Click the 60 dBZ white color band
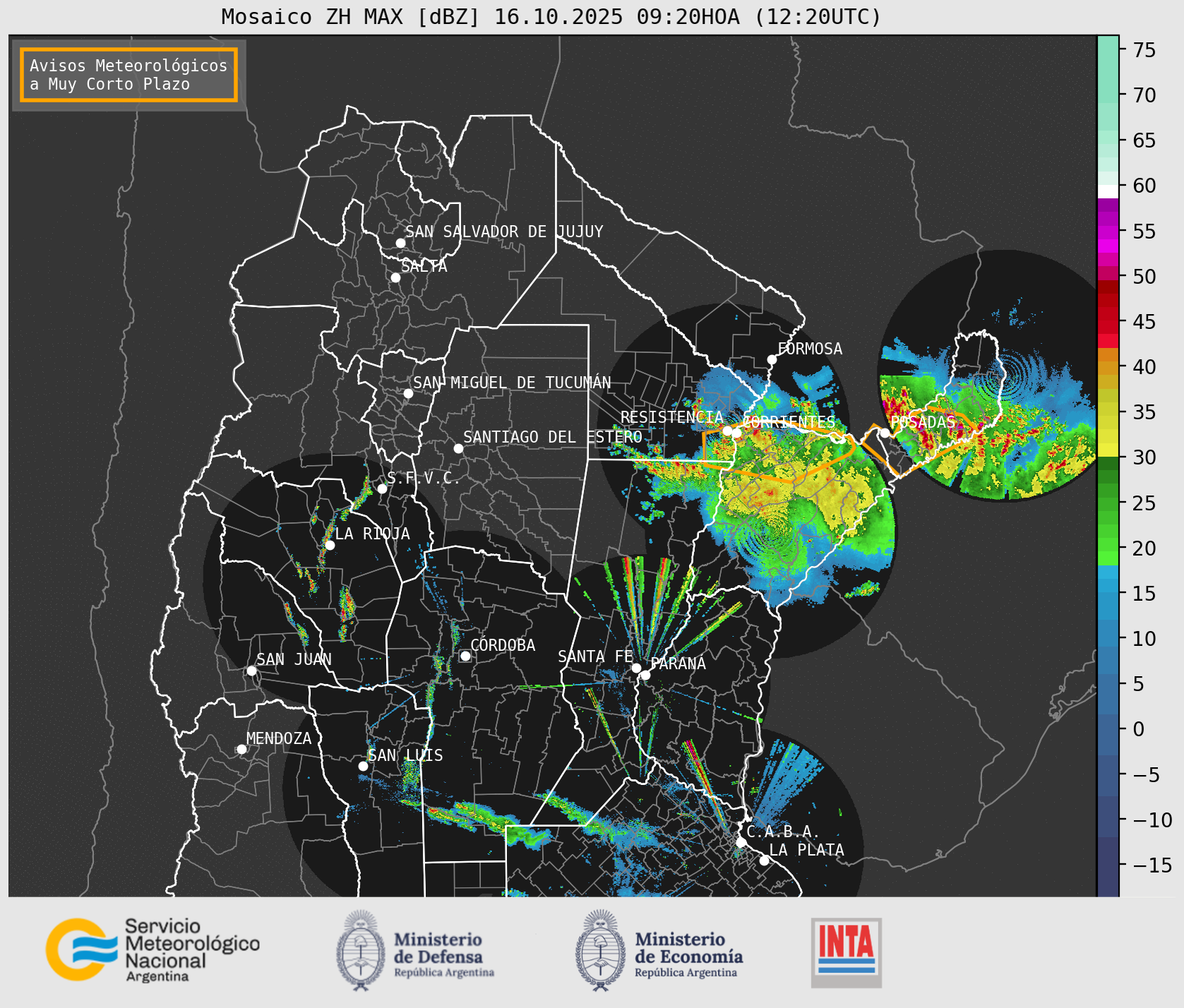Image resolution: width=1184 pixels, height=1008 pixels. [x=1108, y=191]
